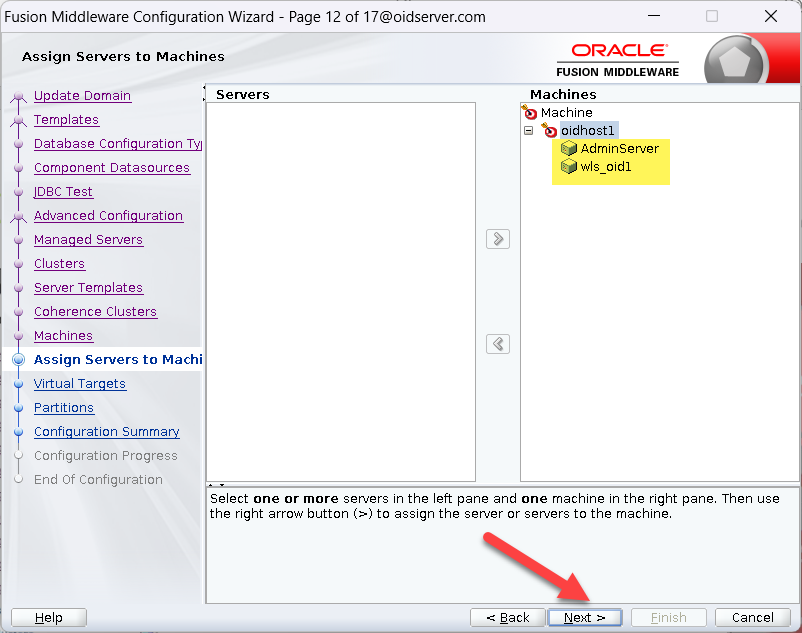Click the right arrow assign button
The height and width of the screenshot is (633, 802).
(x=497, y=239)
